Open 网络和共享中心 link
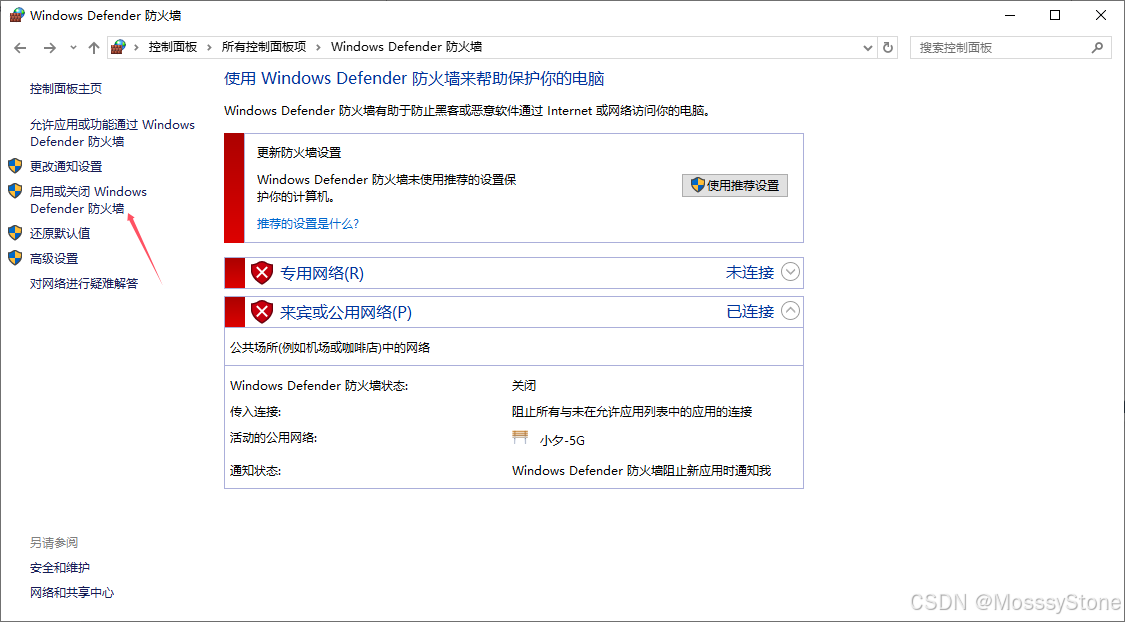 click(72, 593)
